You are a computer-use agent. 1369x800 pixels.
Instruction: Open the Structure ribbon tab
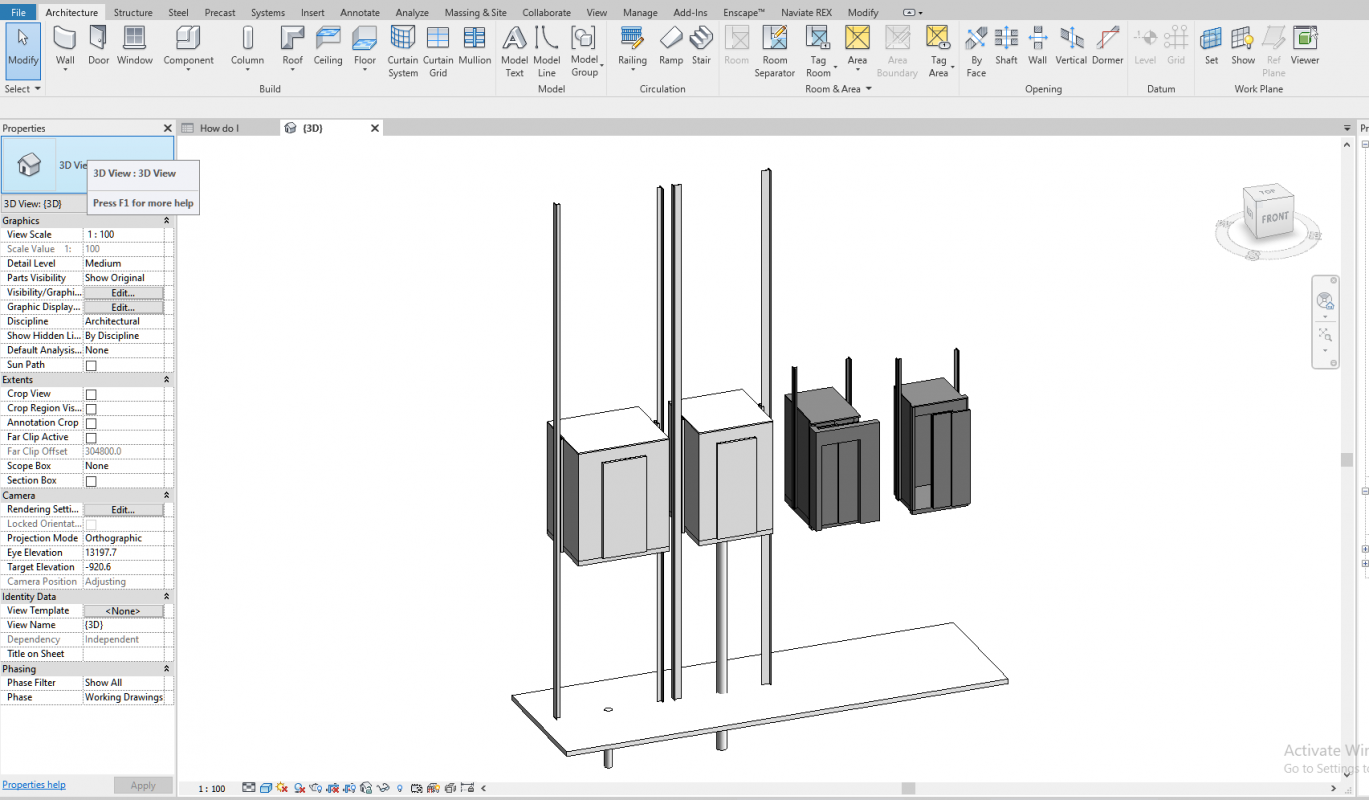(133, 13)
